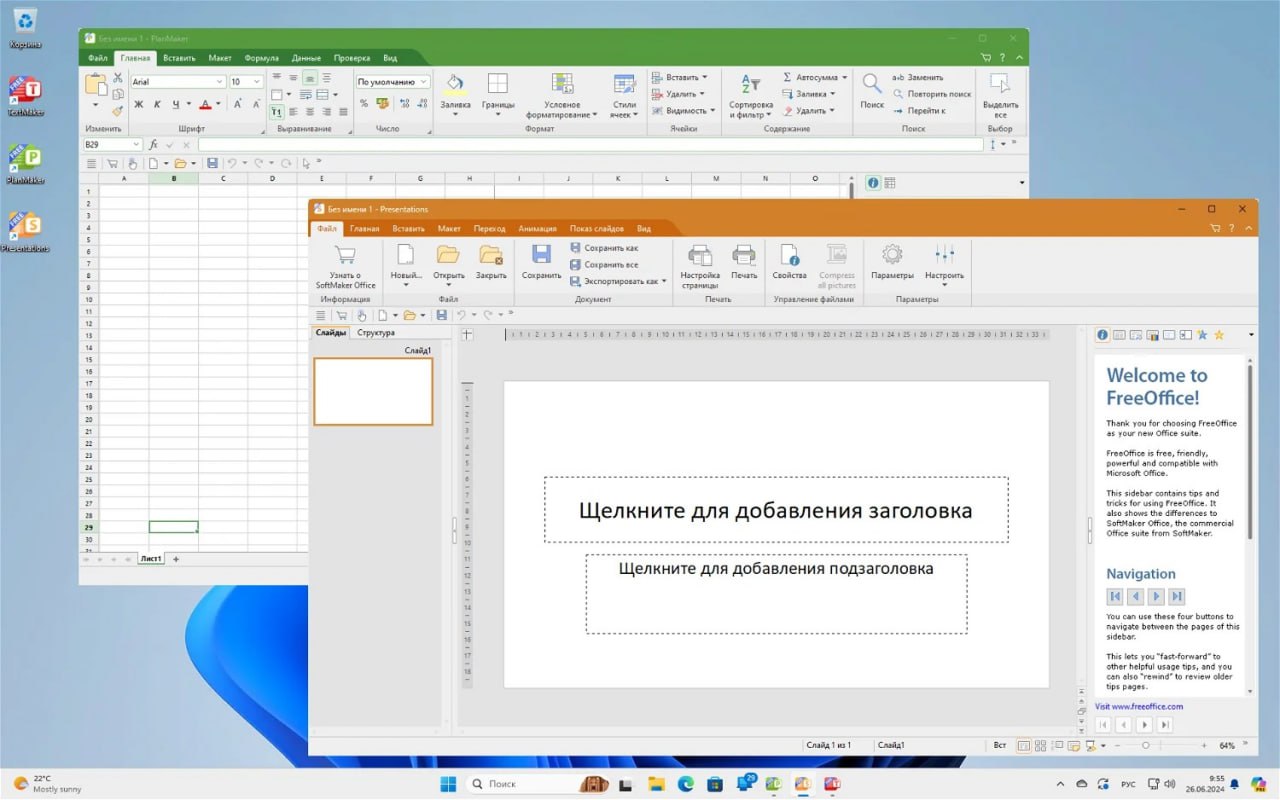Image resolution: width=1280 pixels, height=800 pixels.
Task: Open the По умолчанию number format dropdown
Action: (x=424, y=82)
